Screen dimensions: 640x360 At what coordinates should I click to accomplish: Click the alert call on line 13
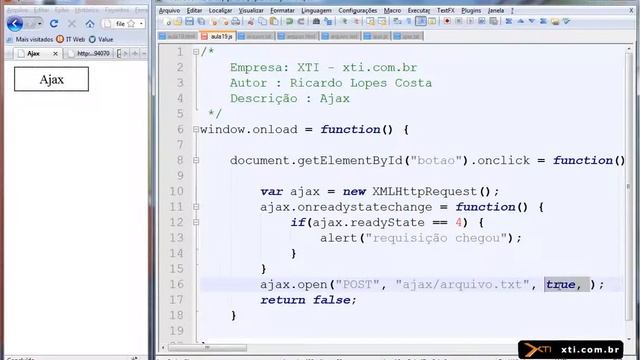420,238
